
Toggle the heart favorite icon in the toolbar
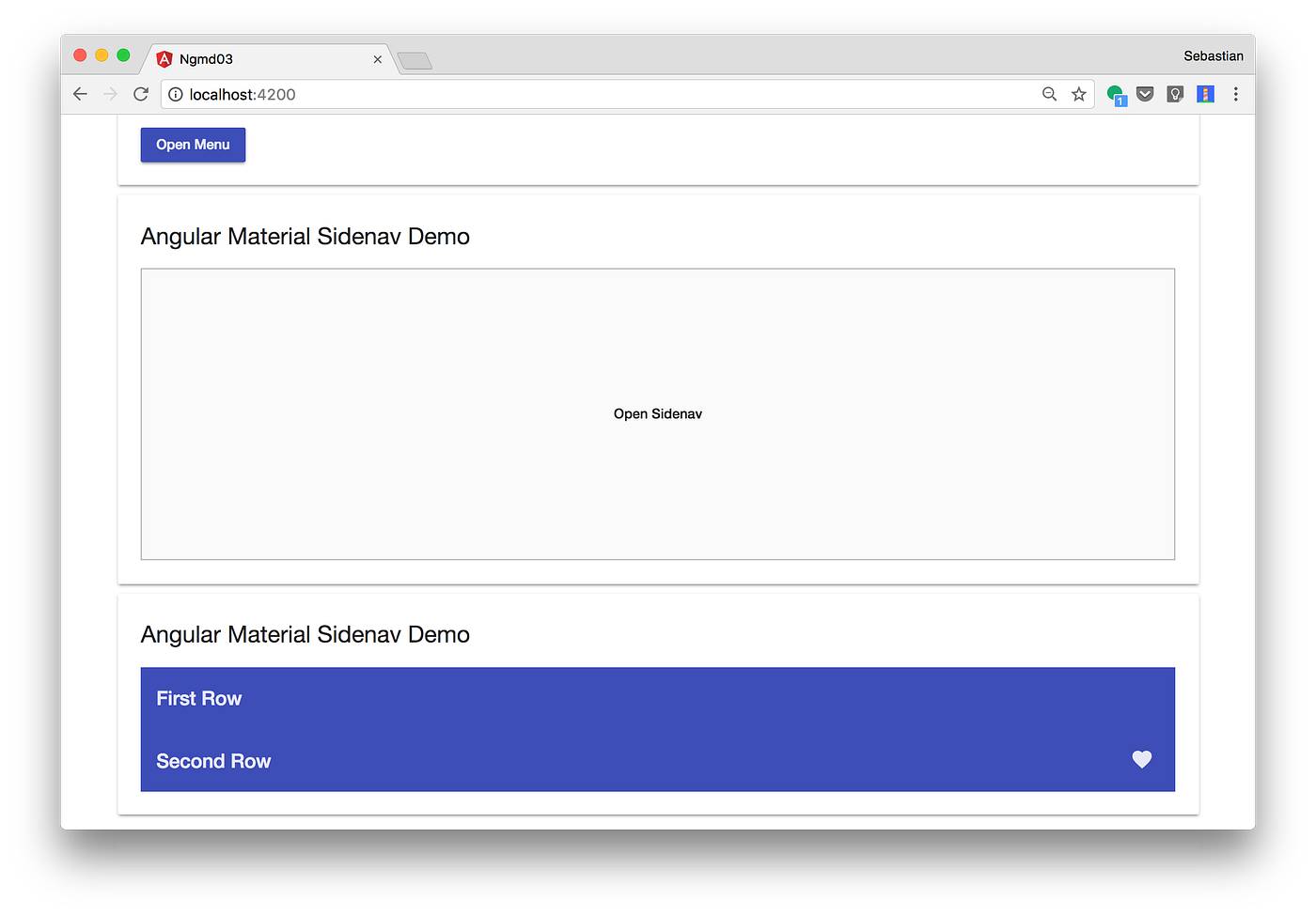click(x=1141, y=759)
